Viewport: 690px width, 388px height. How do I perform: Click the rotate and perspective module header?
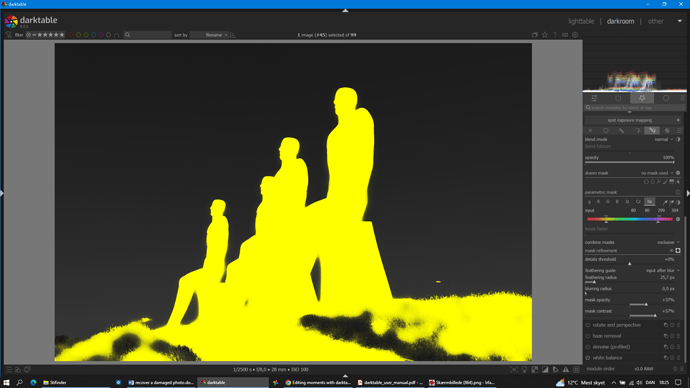coord(617,325)
